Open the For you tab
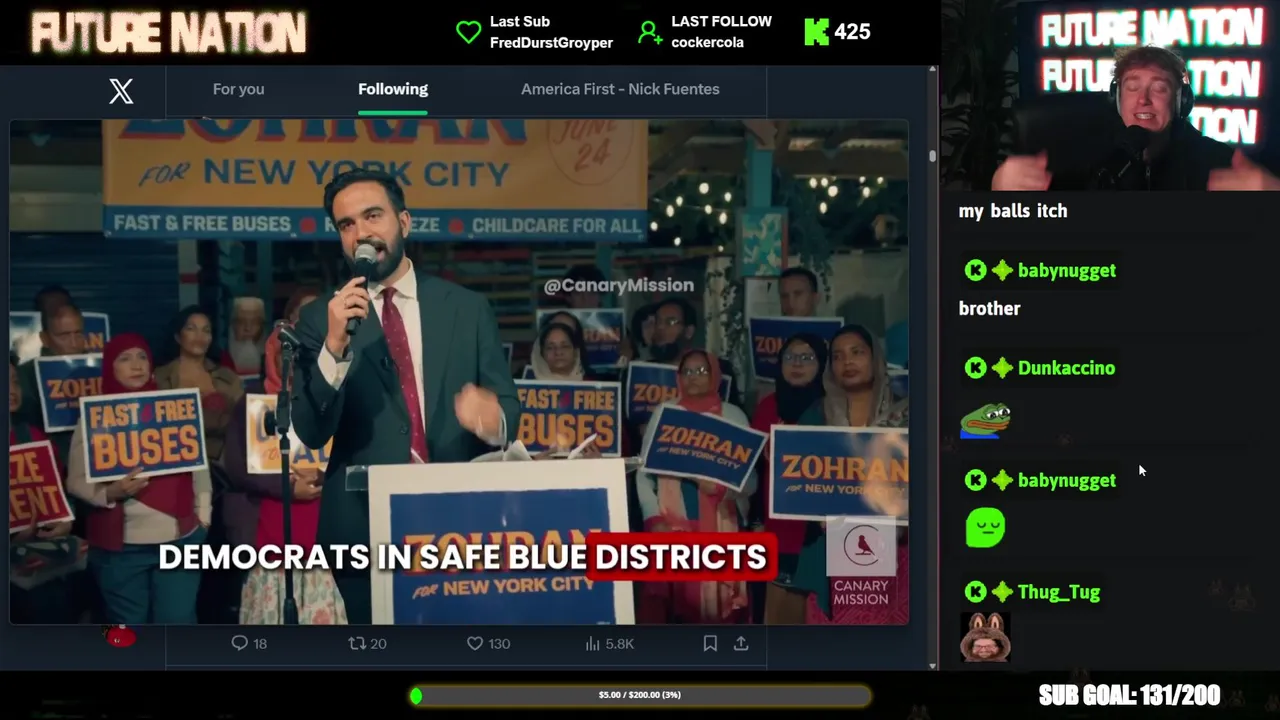Image resolution: width=1280 pixels, height=720 pixels. 238,89
